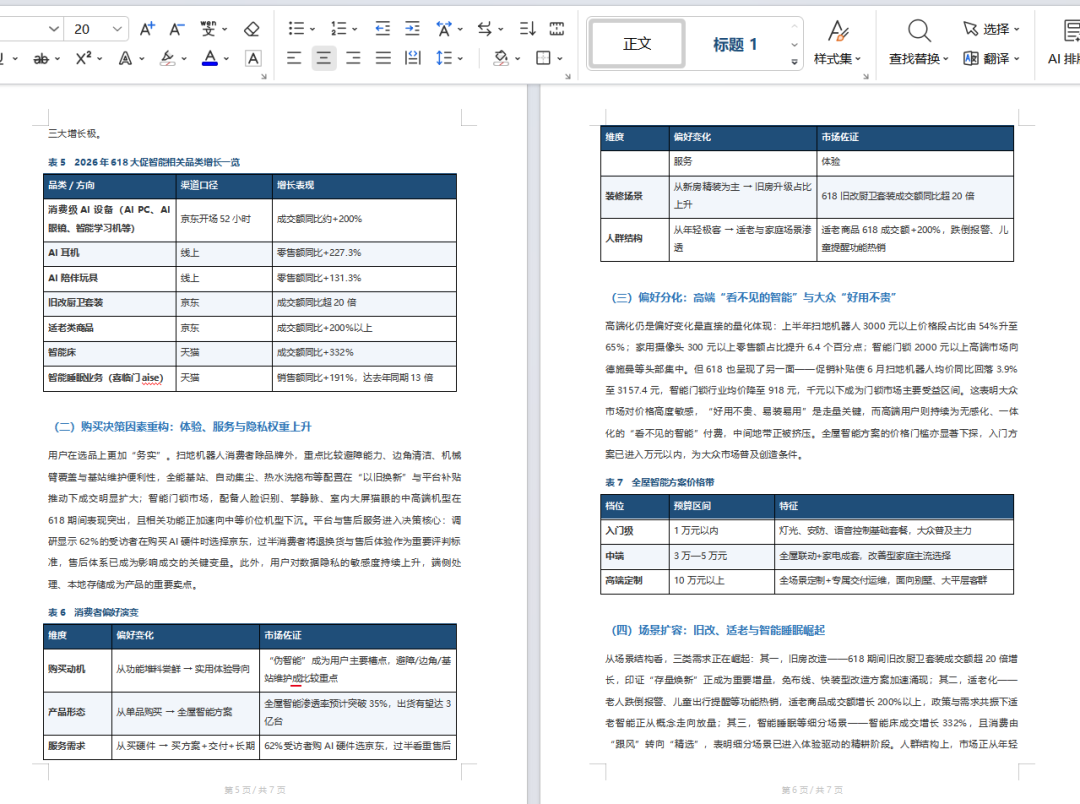Click table cell 智能床

[x=110, y=353]
